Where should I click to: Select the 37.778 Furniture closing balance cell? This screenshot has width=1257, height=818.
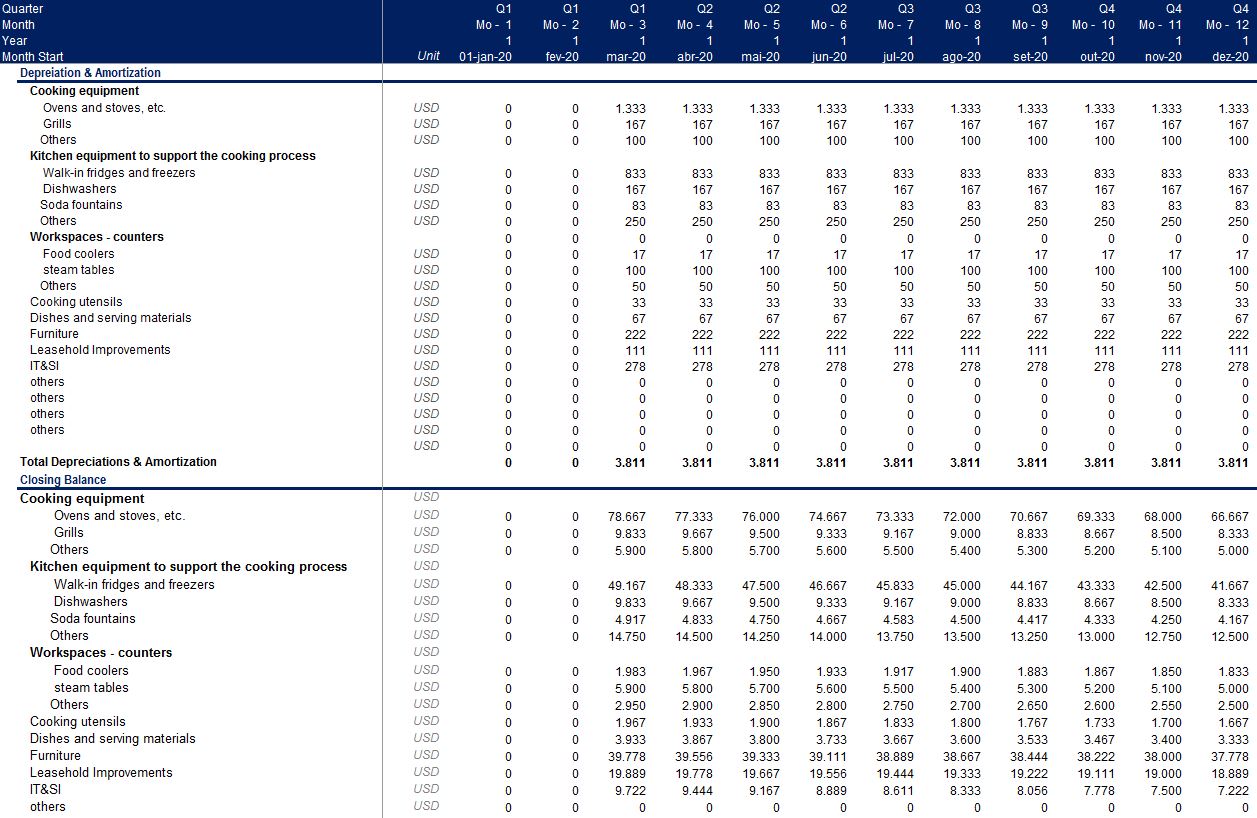(x=1230, y=757)
